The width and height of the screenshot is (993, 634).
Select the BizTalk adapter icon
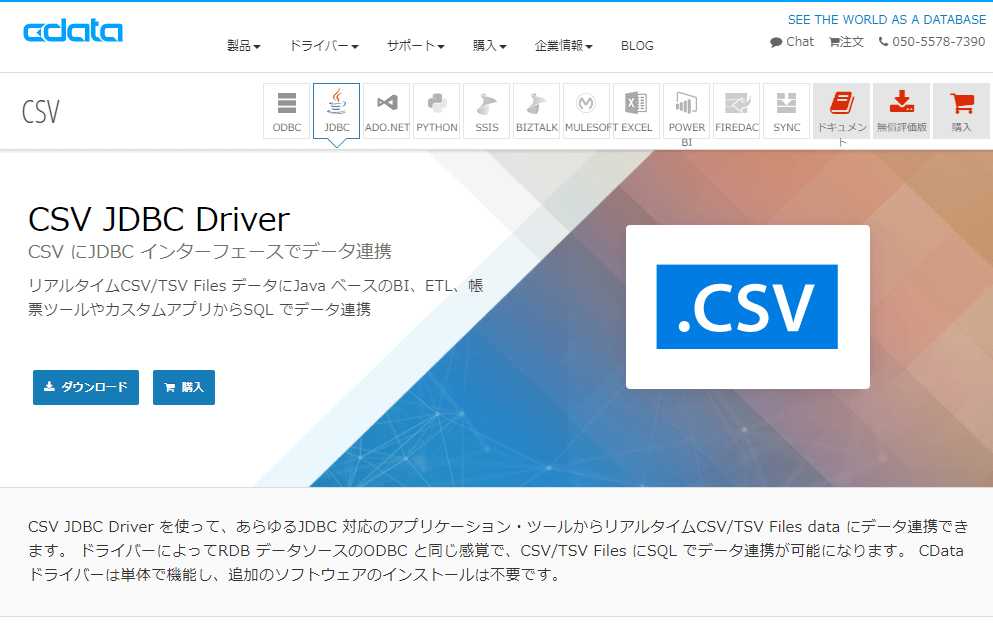coord(536,111)
